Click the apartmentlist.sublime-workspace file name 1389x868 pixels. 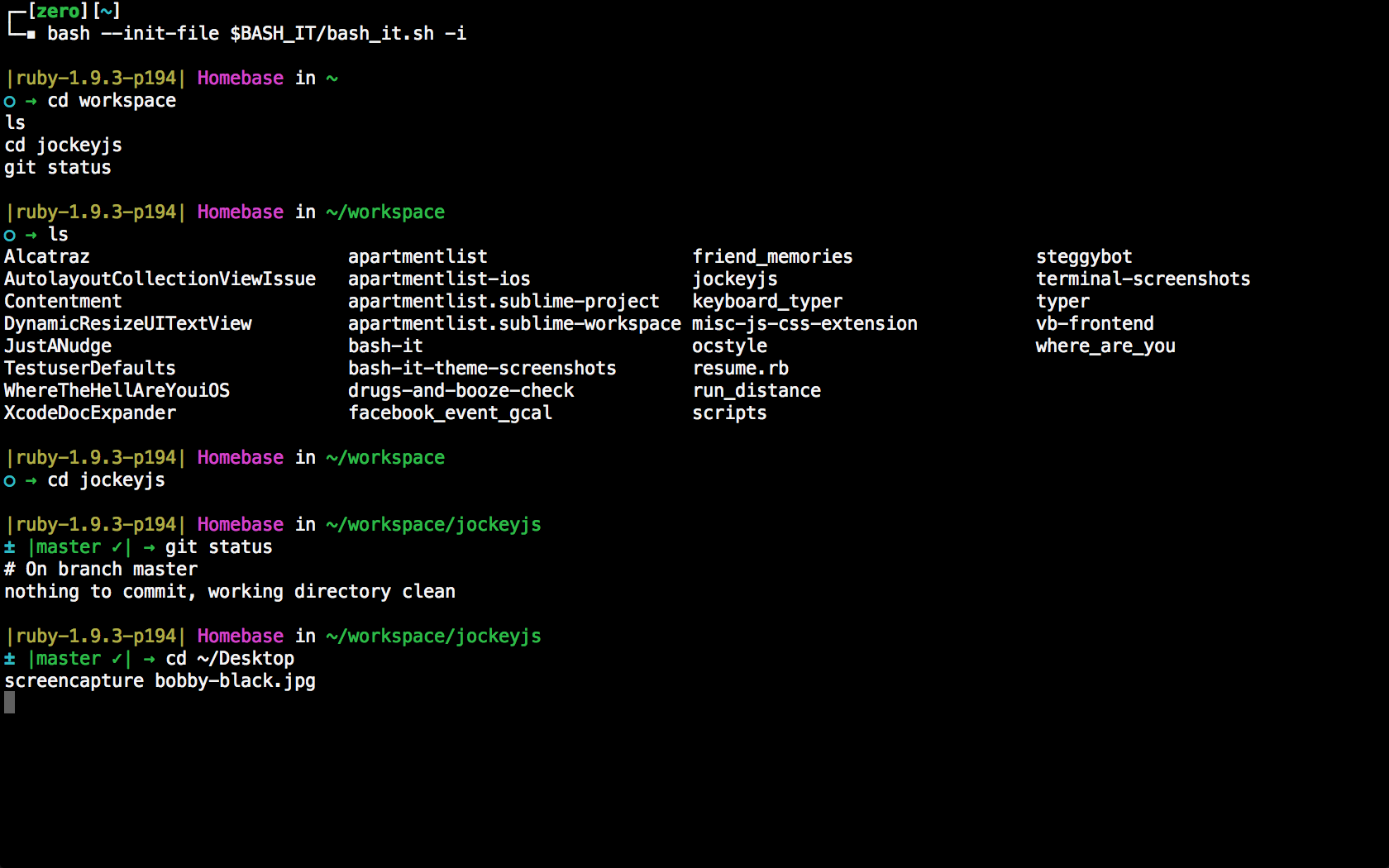coord(513,324)
